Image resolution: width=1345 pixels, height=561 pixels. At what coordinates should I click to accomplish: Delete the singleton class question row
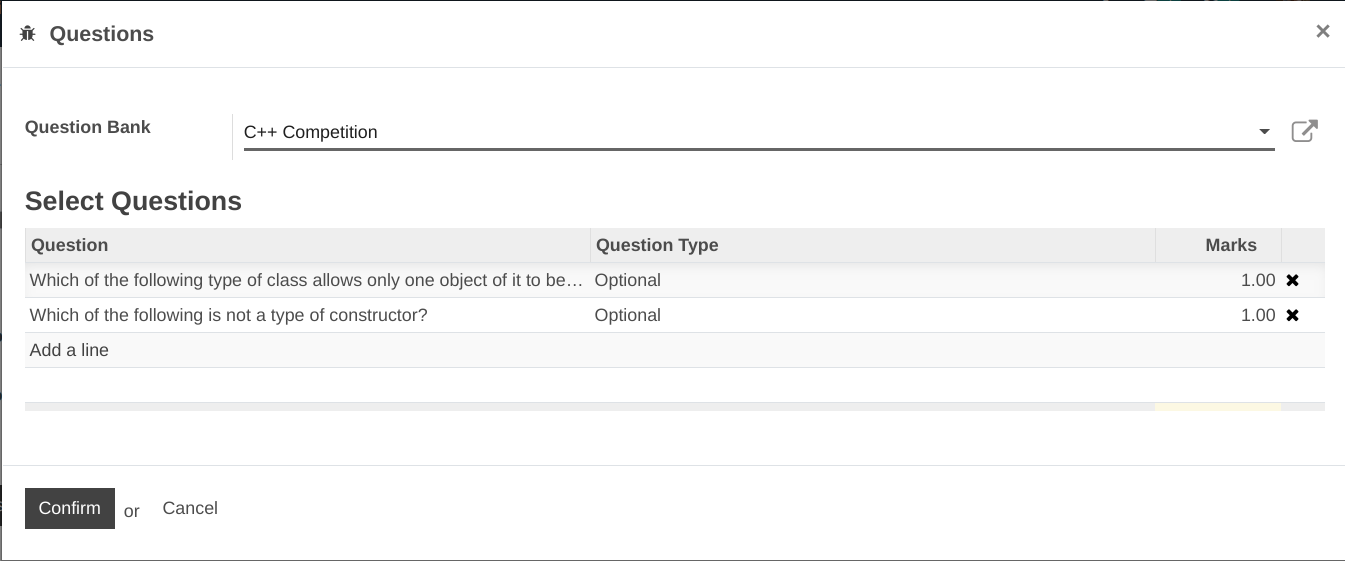(1292, 281)
